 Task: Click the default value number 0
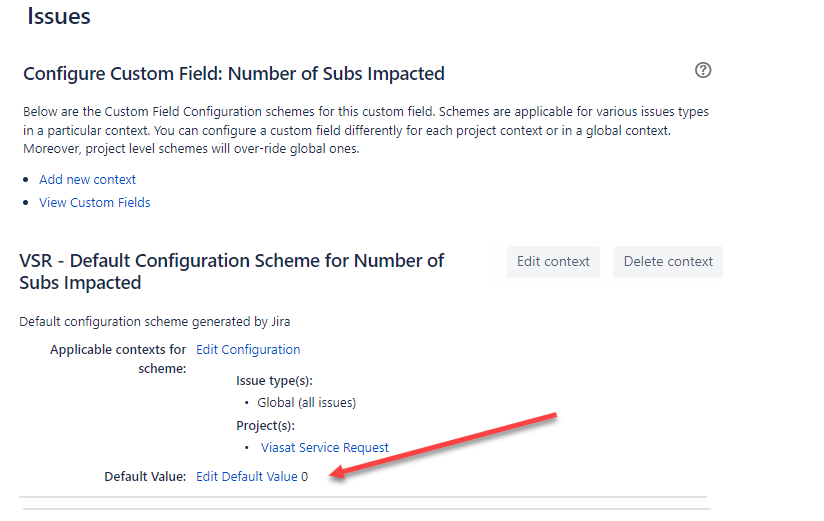(x=304, y=477)
